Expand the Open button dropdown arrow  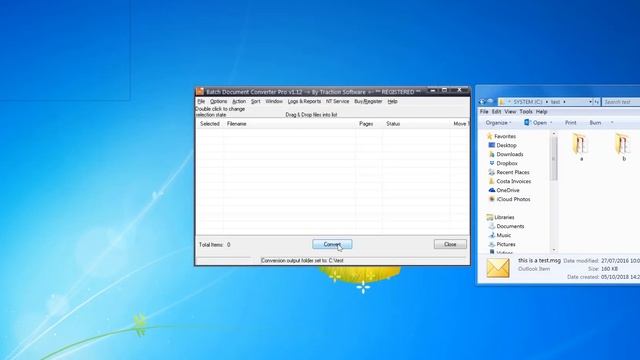(x=551, y=122)
